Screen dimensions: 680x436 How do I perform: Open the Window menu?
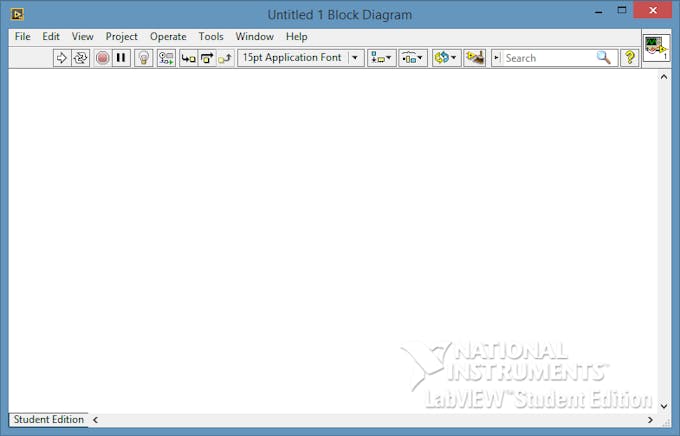[255, 37]
